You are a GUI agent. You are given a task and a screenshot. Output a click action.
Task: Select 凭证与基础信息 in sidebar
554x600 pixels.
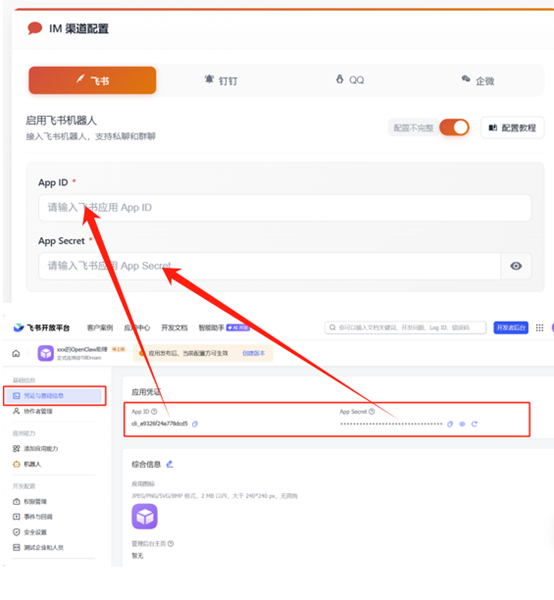(x=55, y=396)
